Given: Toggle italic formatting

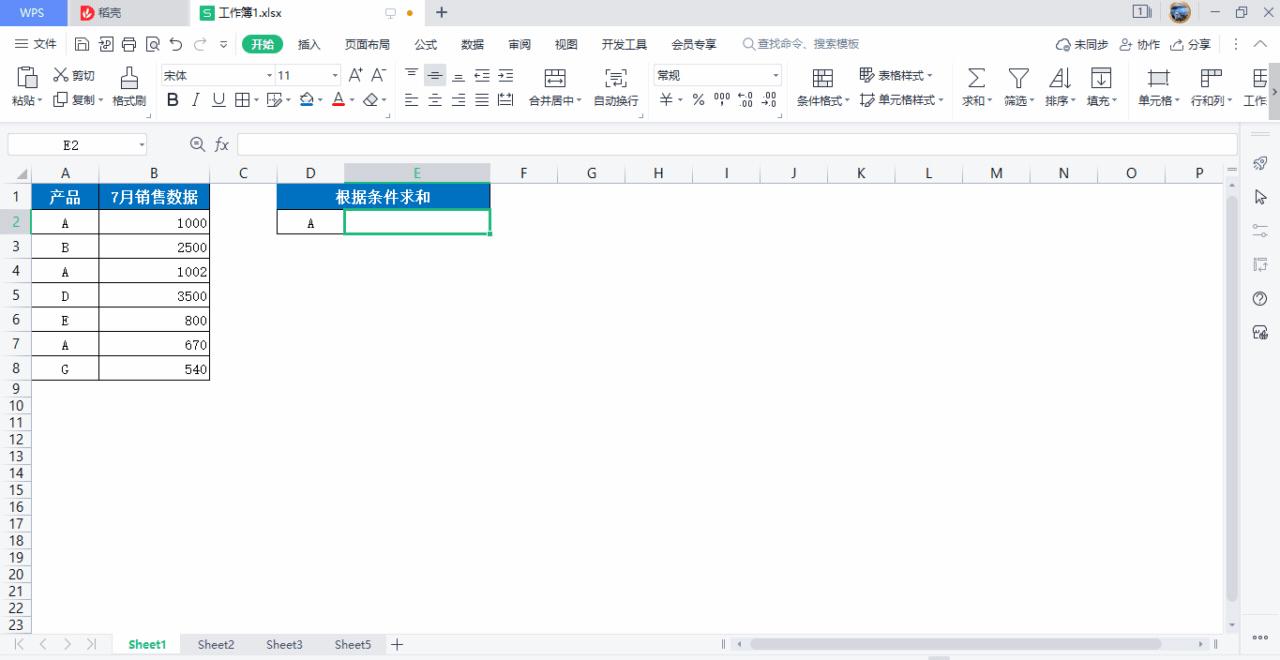Looking at the screenshot, I should point(195,100).
